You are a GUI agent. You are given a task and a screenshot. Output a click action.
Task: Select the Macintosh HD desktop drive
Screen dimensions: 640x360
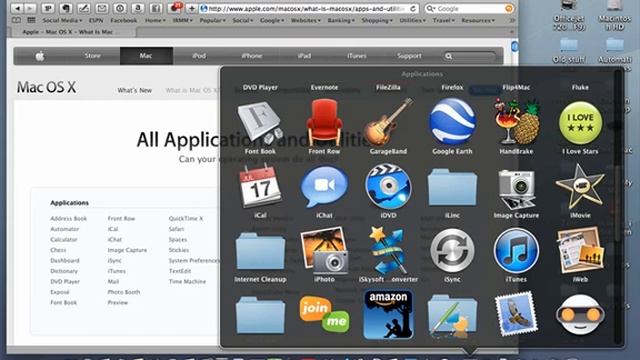pos(615,16)
